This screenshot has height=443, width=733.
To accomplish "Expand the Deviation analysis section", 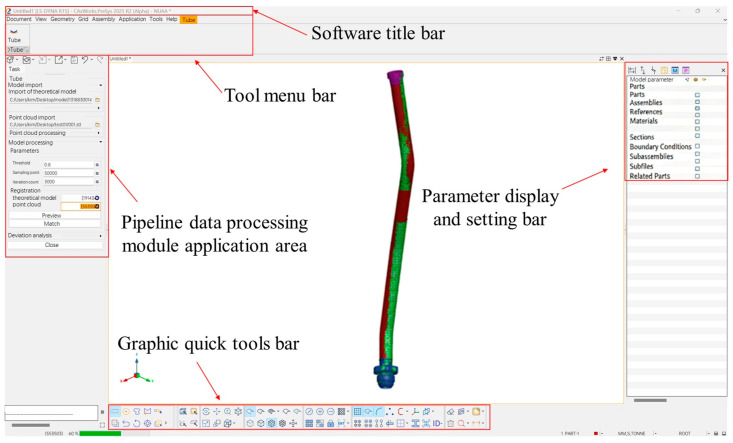I will pos(101,236).
